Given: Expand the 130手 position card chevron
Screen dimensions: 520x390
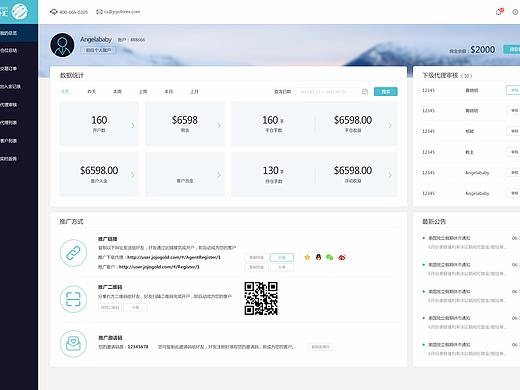Looking at the screenshot, I should pos(390,175).
